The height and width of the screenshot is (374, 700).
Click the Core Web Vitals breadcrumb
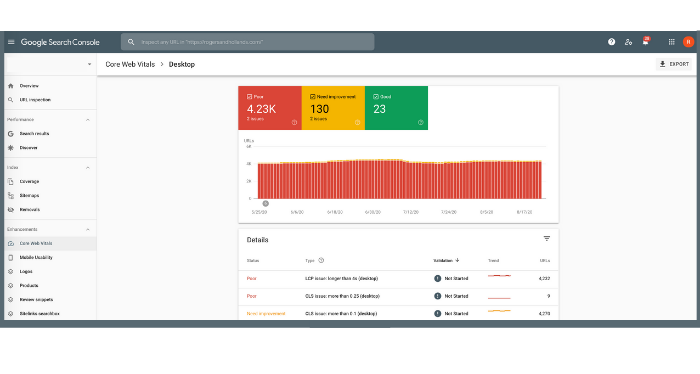click(x=130, y=64)
